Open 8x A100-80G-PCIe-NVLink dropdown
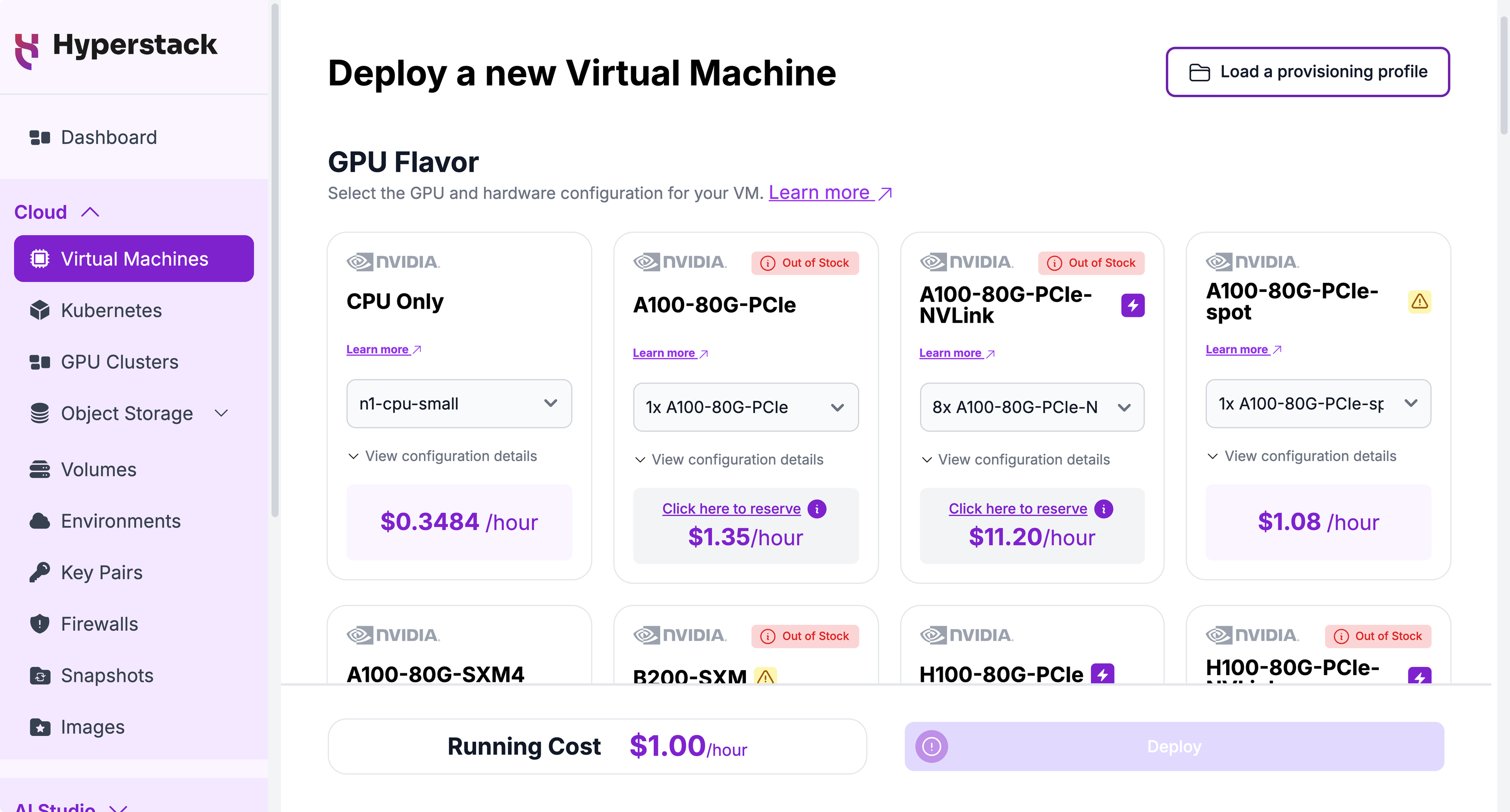Image resolution: width=1510 pixels, height=812 pixels. (1032, 407)
